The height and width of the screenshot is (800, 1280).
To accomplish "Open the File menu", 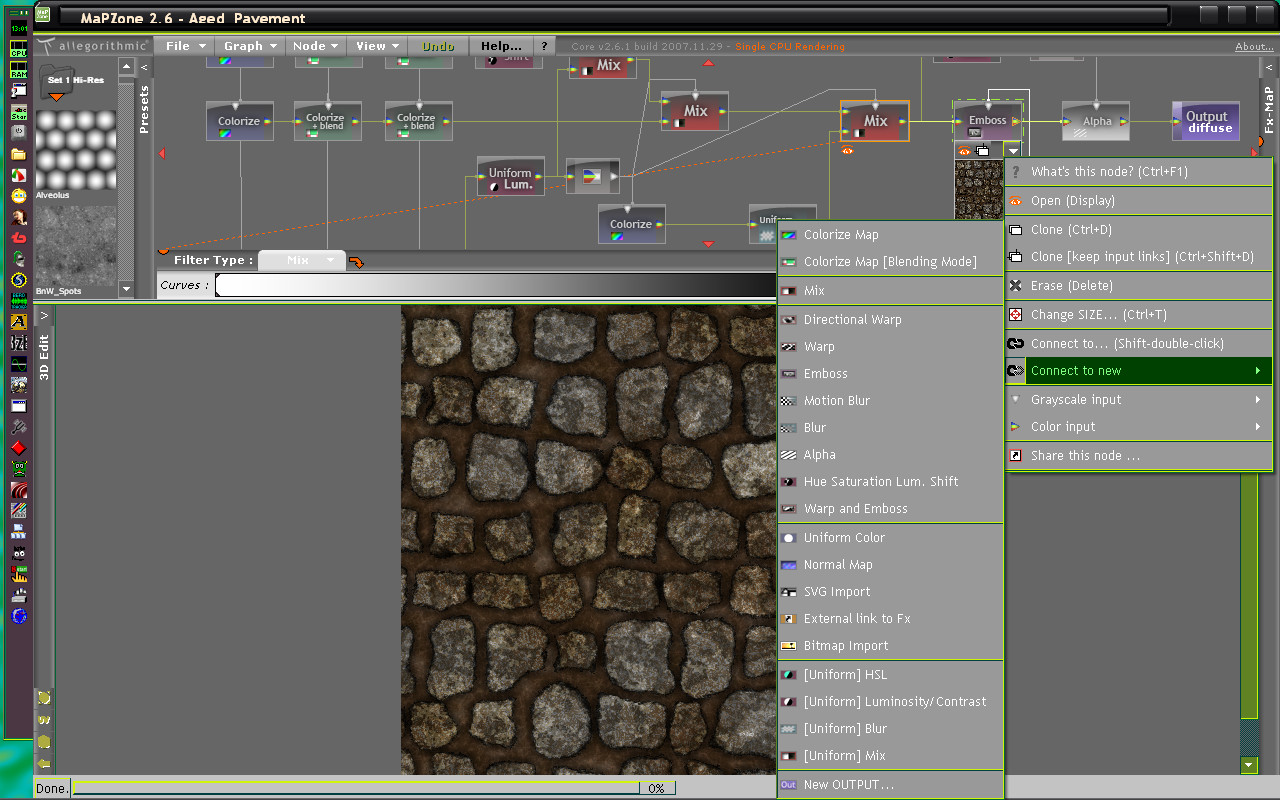I will tap(185, 46).
